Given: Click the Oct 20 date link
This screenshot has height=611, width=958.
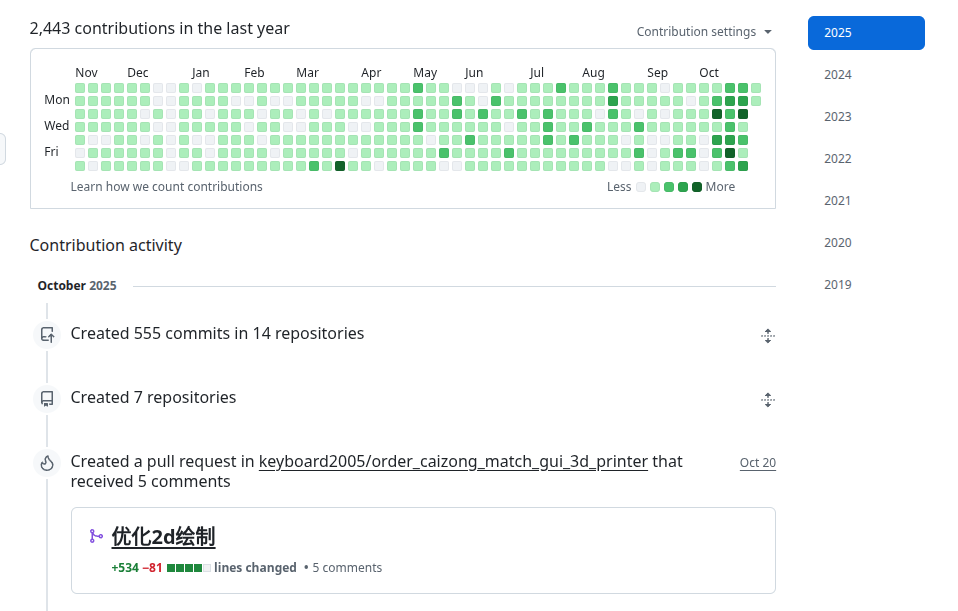Looking at the screenshot, I should coord(757,463).
